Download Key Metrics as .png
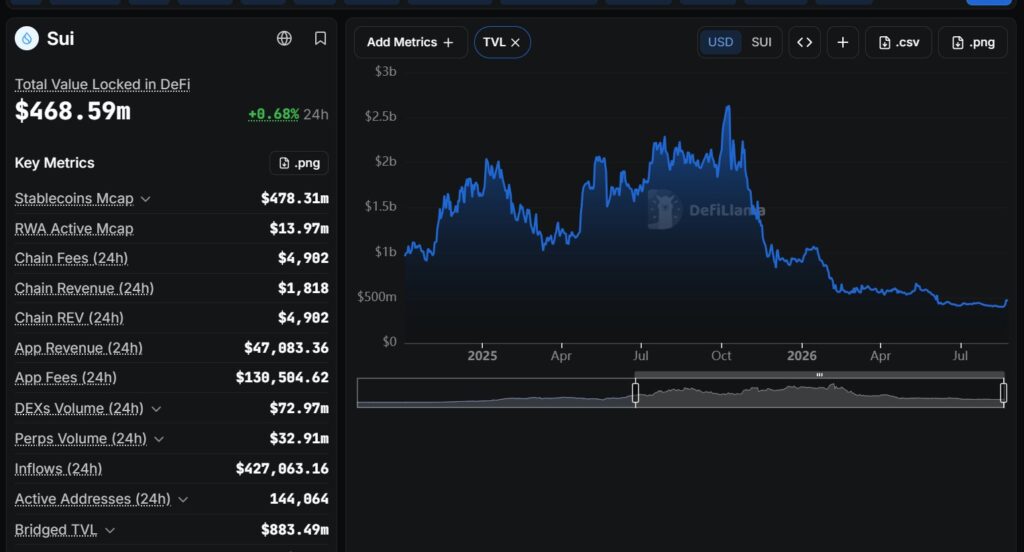This screenshot has height=552, width=1024. pyautogui.click(x=299, y=163)
